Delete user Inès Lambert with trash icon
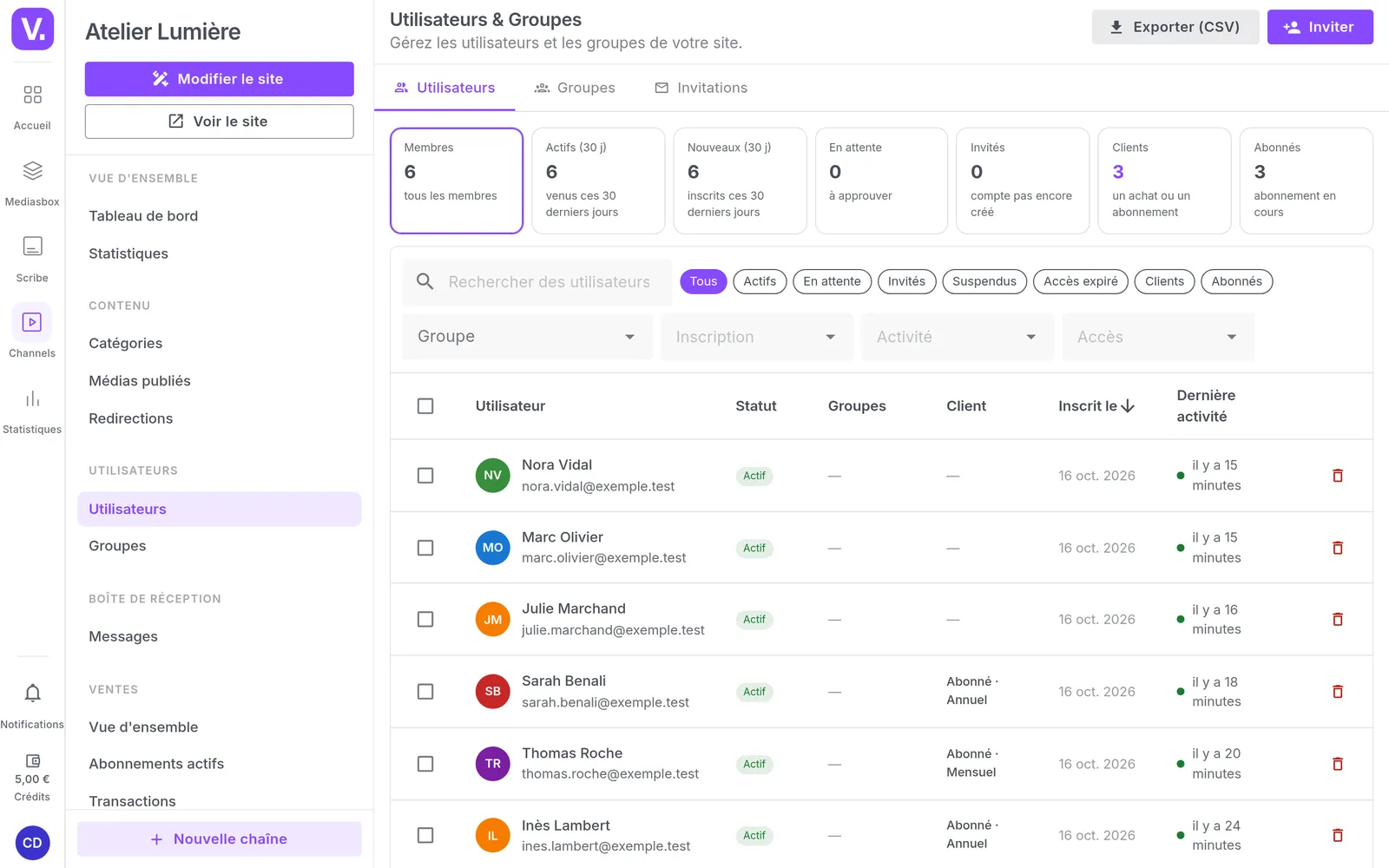Screen dimensions: 1389x868 click(x=1338, y=835)
